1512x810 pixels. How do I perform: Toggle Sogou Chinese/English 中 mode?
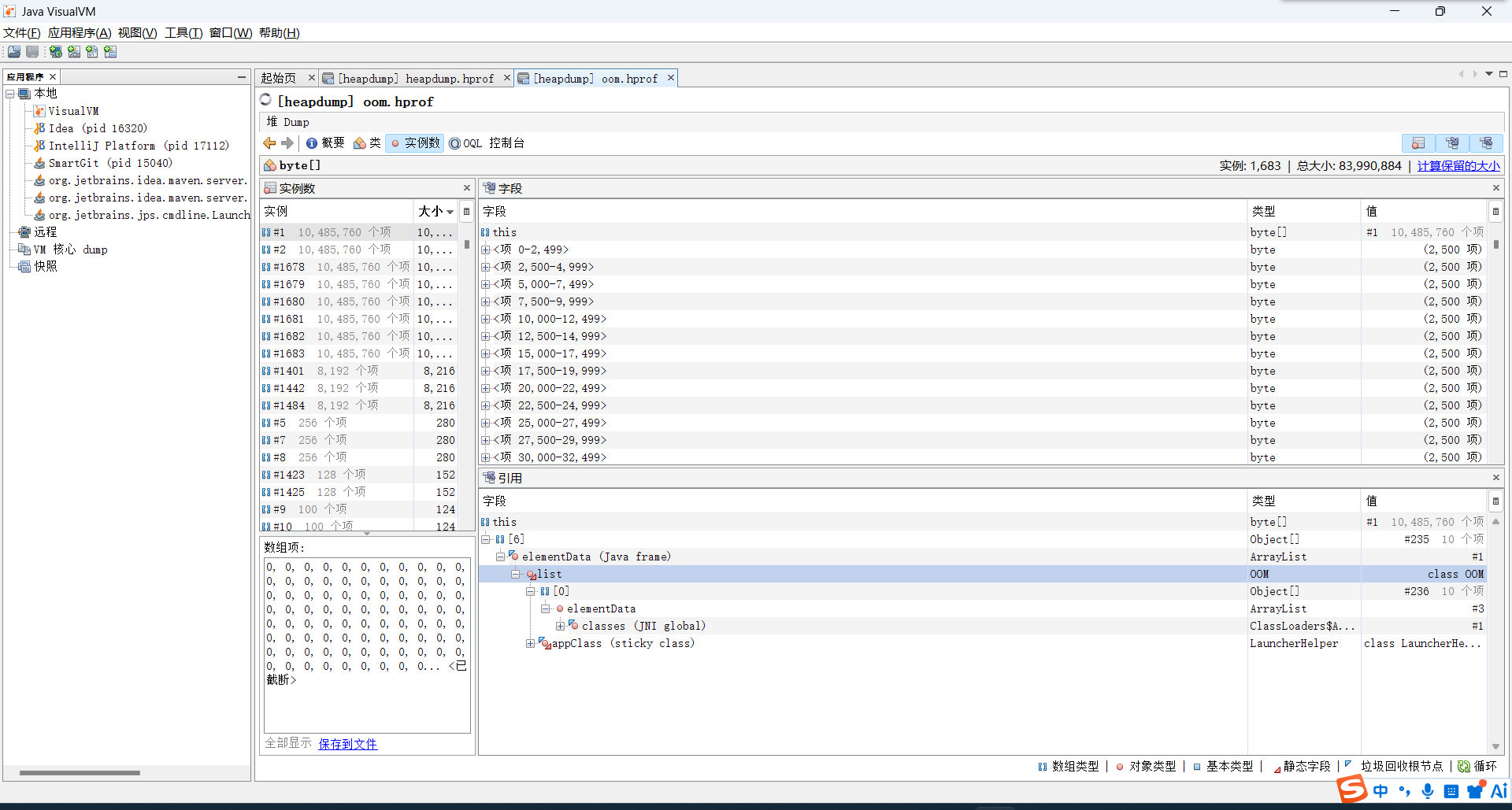coord(1380,791)
